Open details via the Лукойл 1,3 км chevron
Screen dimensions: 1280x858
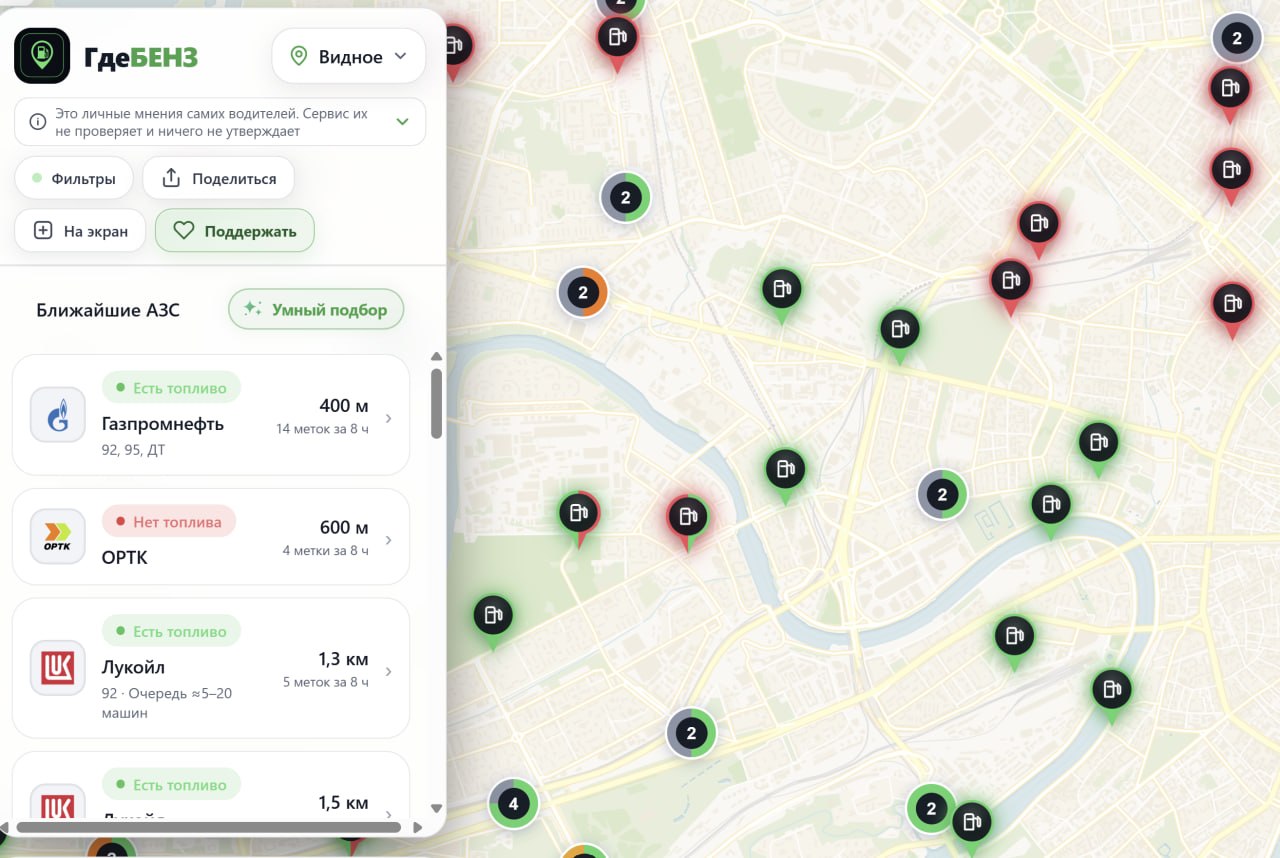pyautogui.click(x=389, y=671)
